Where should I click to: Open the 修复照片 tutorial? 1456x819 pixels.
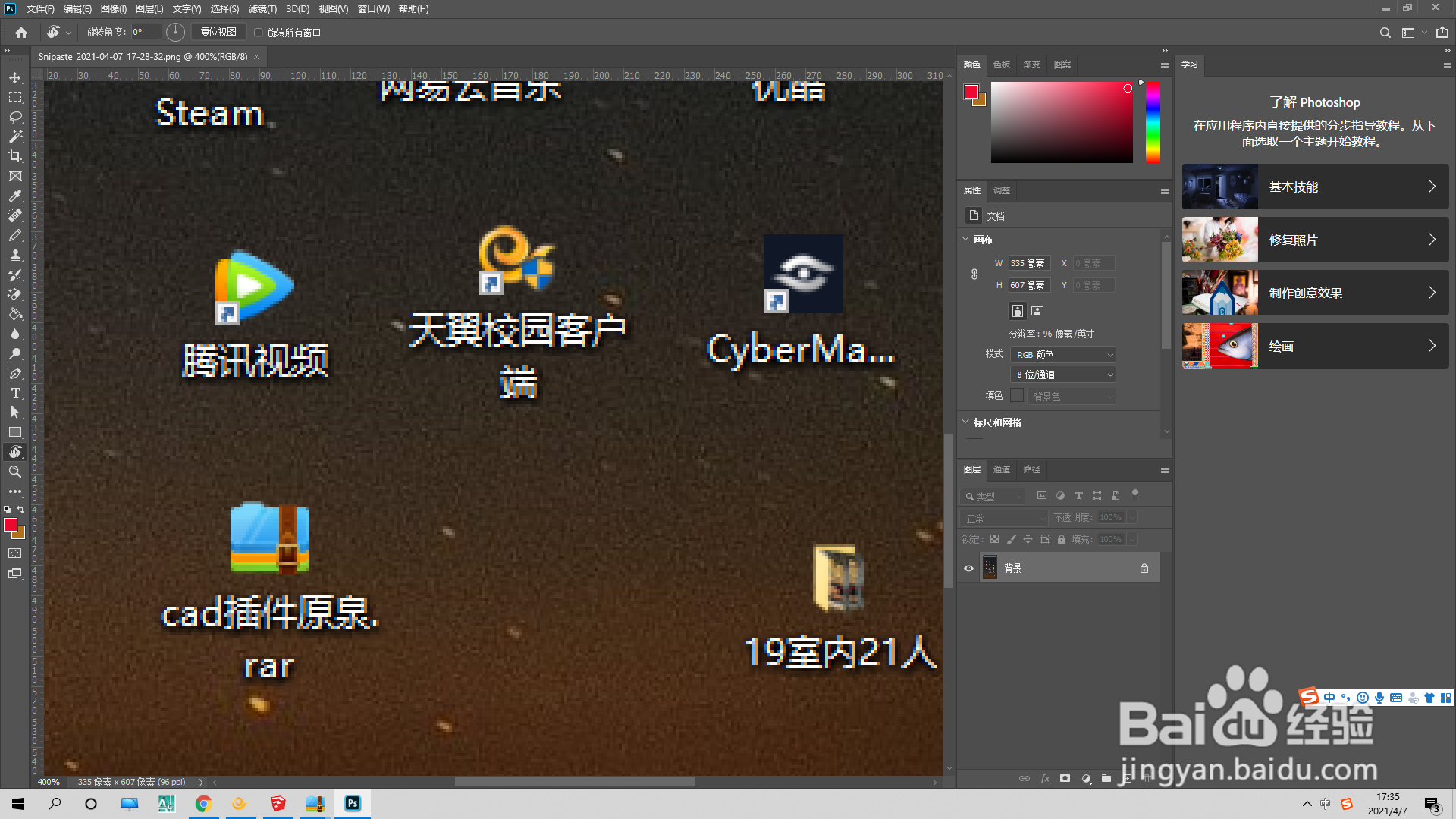[1315, 240]
